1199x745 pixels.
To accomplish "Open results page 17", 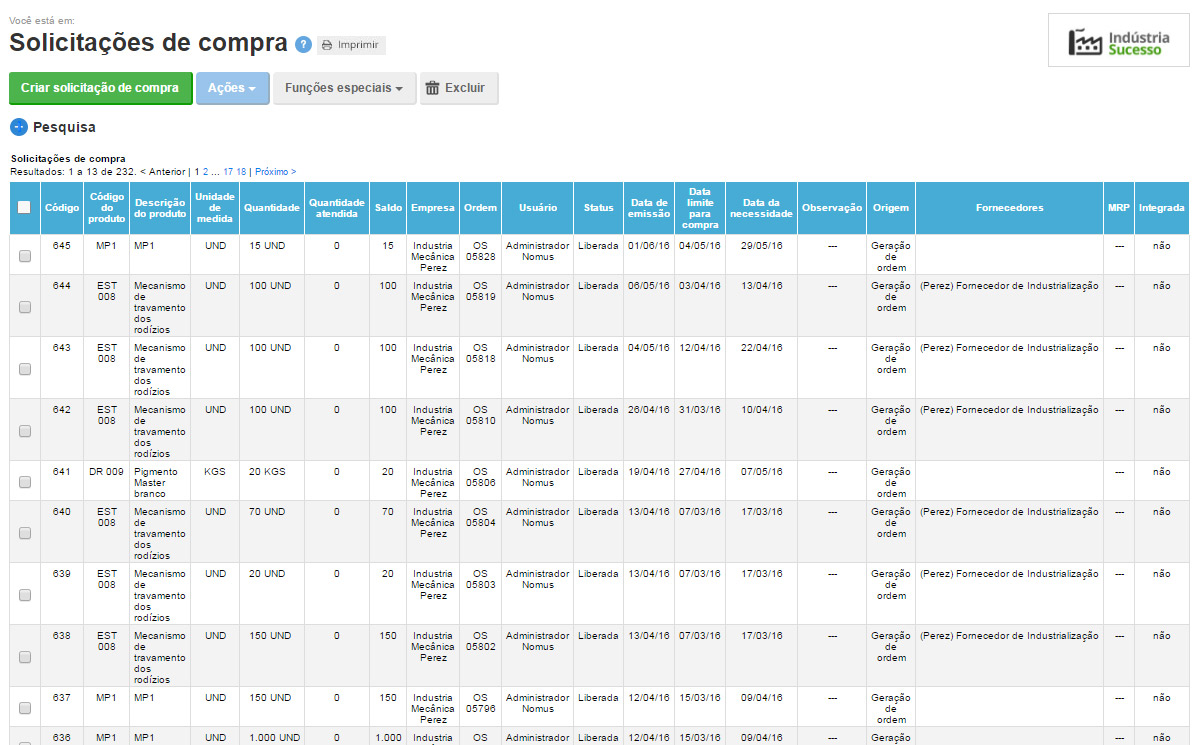I will [x=228, y=172].
